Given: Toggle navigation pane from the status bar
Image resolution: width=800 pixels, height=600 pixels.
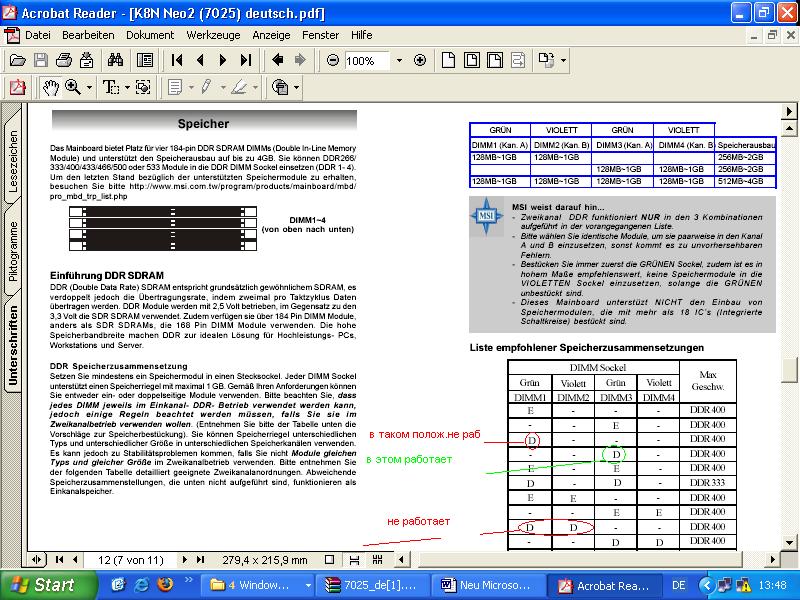Looking at the screenshot, I should 36,560.
